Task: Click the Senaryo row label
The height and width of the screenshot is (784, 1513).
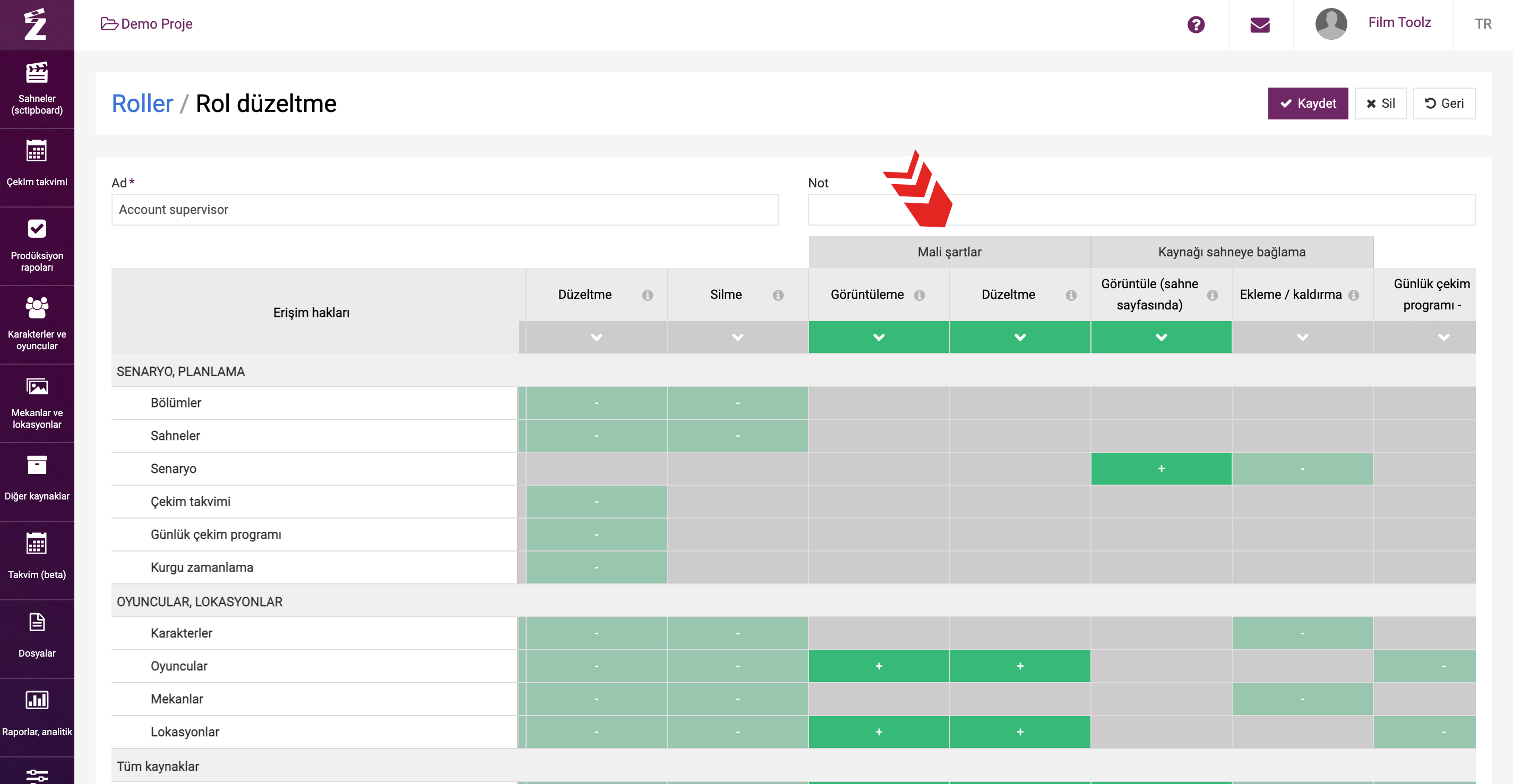Action: [173, 469]
